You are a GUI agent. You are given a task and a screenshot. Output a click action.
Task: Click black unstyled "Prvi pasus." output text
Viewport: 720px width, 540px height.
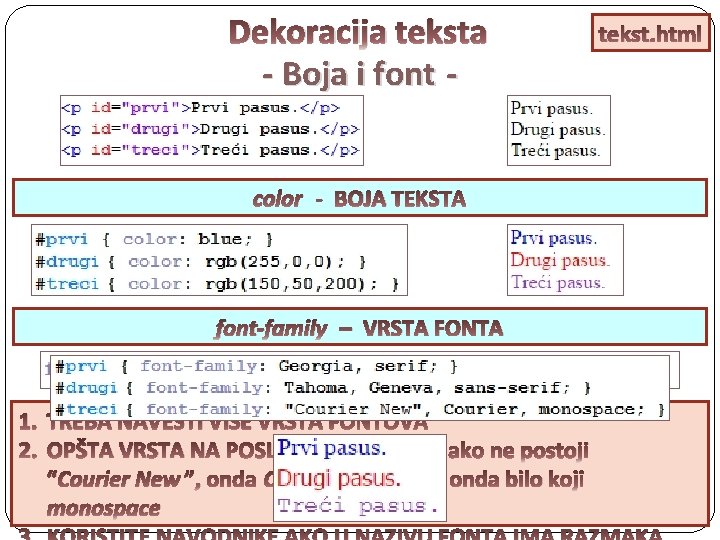pos(551,108)
